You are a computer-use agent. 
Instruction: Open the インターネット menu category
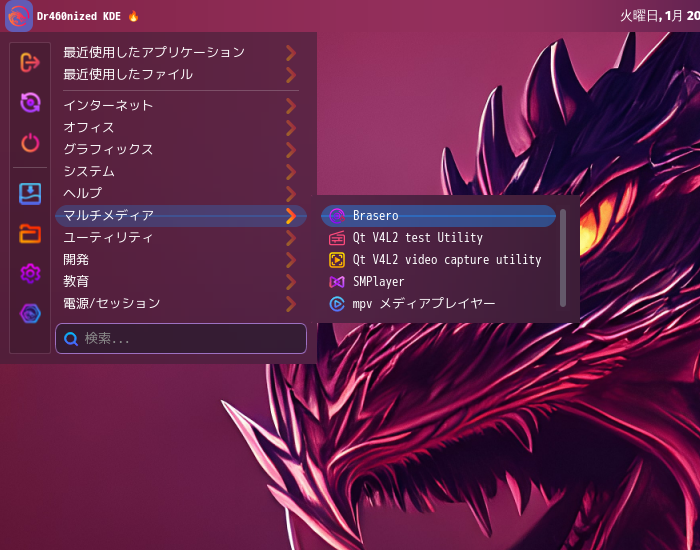pyautogui.click(x=181, y=106)
